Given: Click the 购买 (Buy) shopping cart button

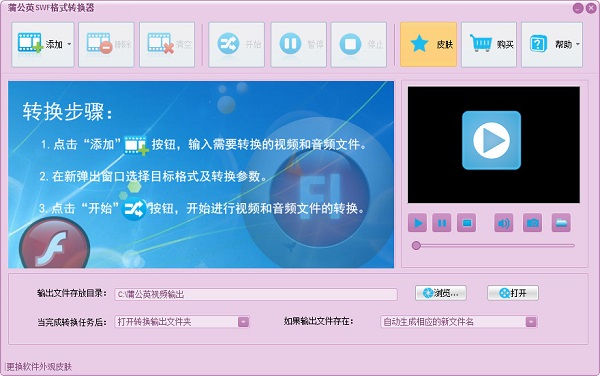Looking at the screenshot, I should [489, 44].
